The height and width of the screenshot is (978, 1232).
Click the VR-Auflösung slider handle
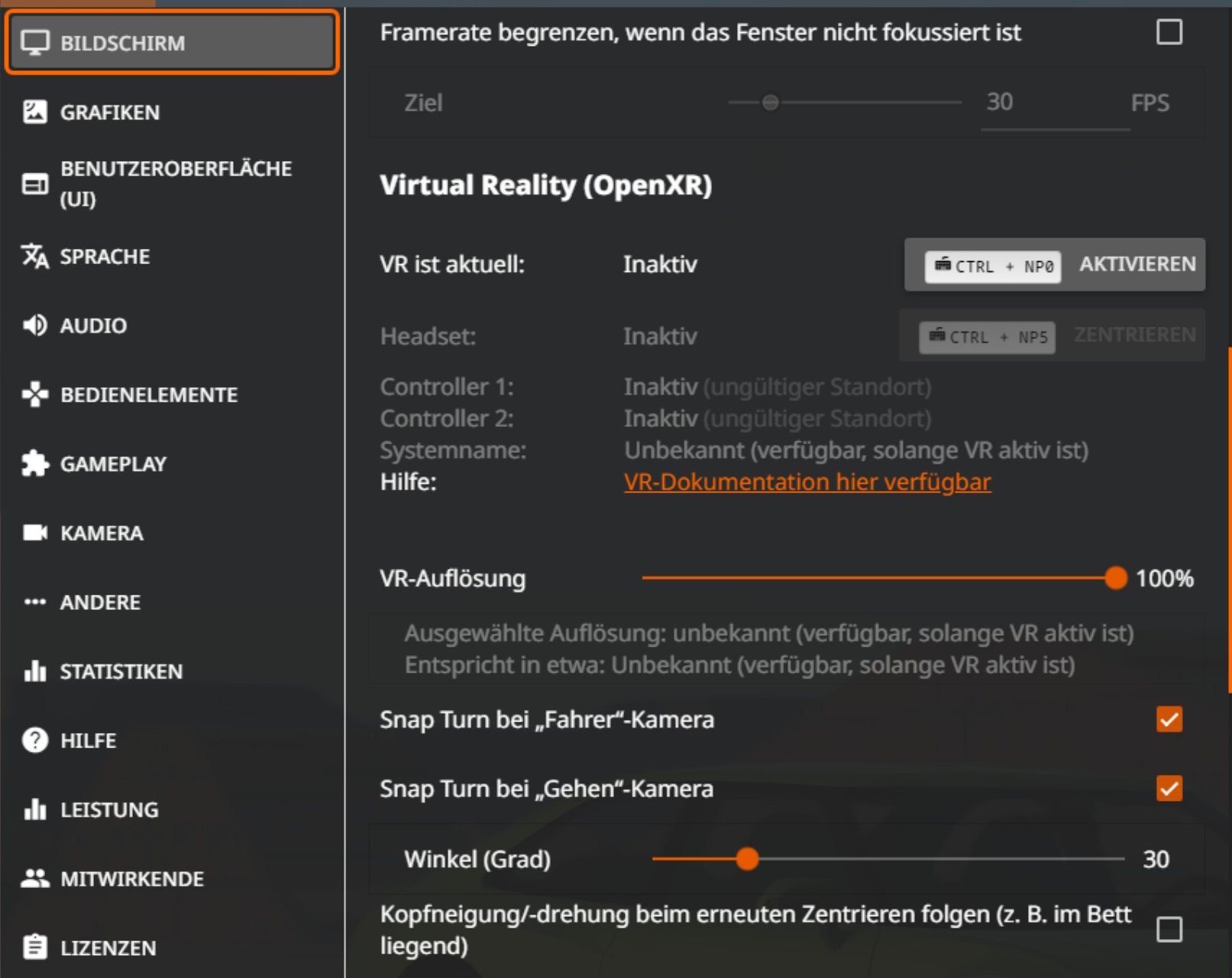pos(1116,578)
